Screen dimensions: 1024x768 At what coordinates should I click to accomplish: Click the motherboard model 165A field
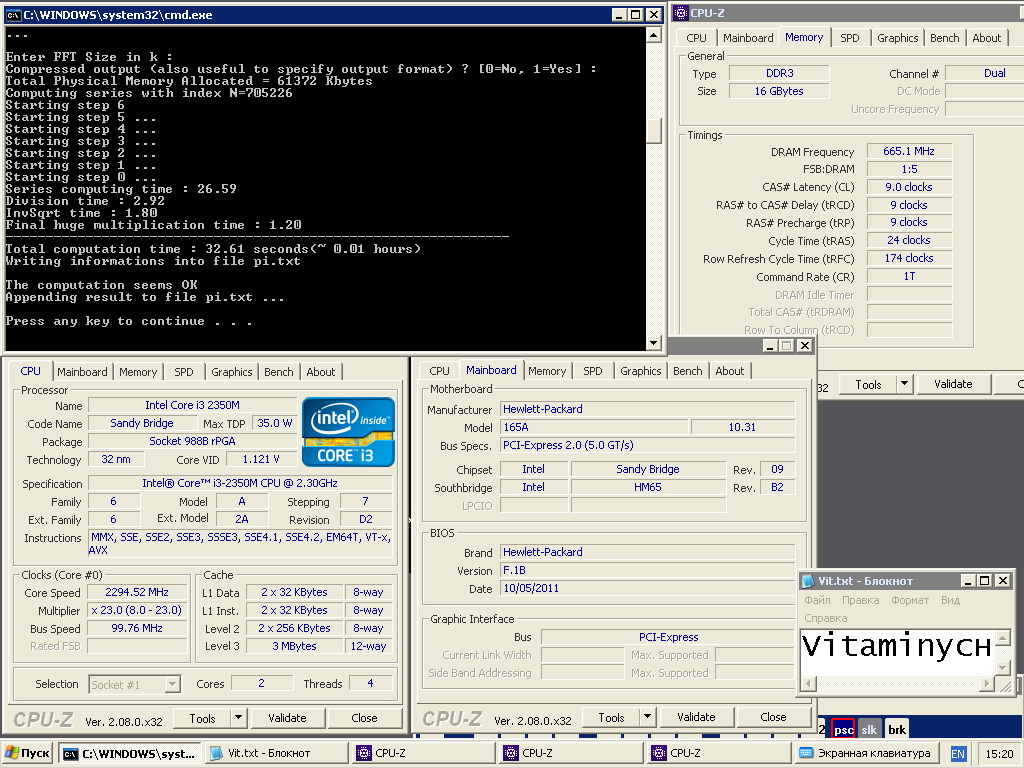click(594, 427)
